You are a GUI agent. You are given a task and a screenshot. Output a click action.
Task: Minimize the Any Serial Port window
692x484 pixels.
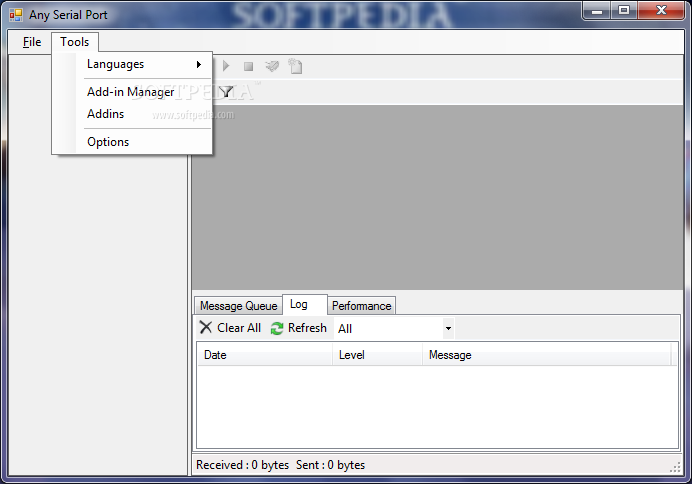(597, 11)
